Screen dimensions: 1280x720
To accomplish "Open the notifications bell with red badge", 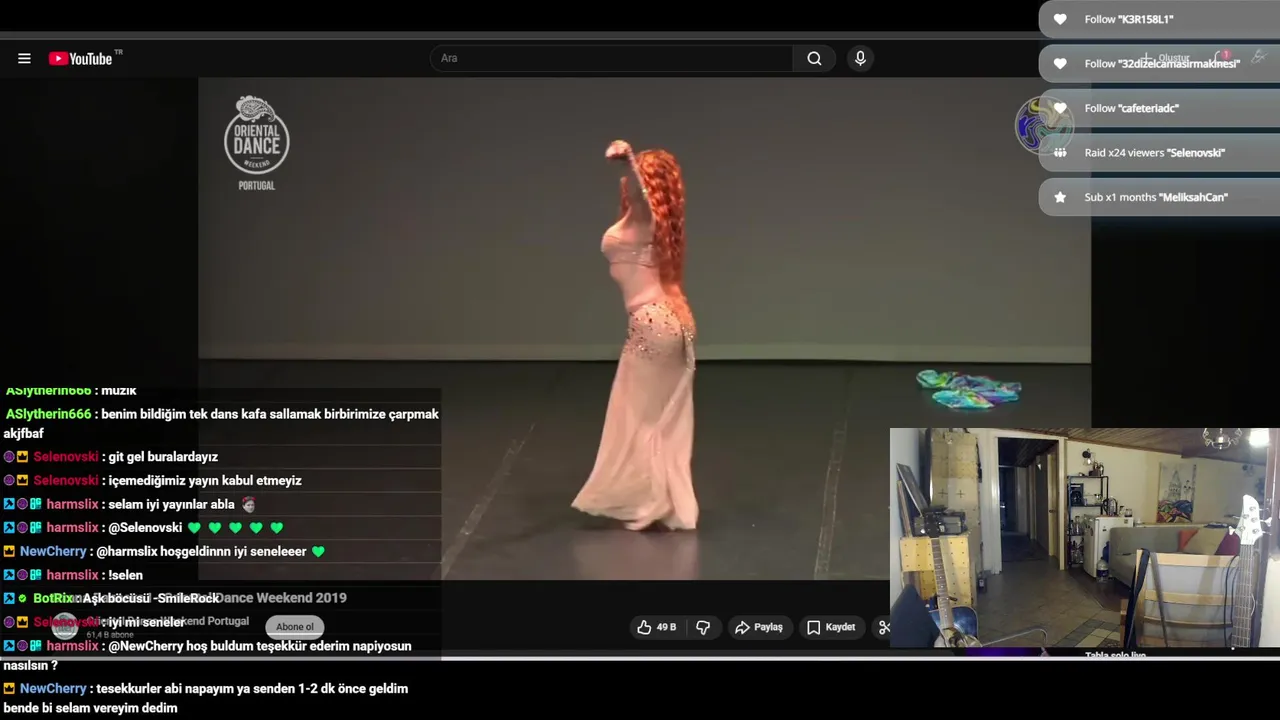I will click(x=1222, y=57).
